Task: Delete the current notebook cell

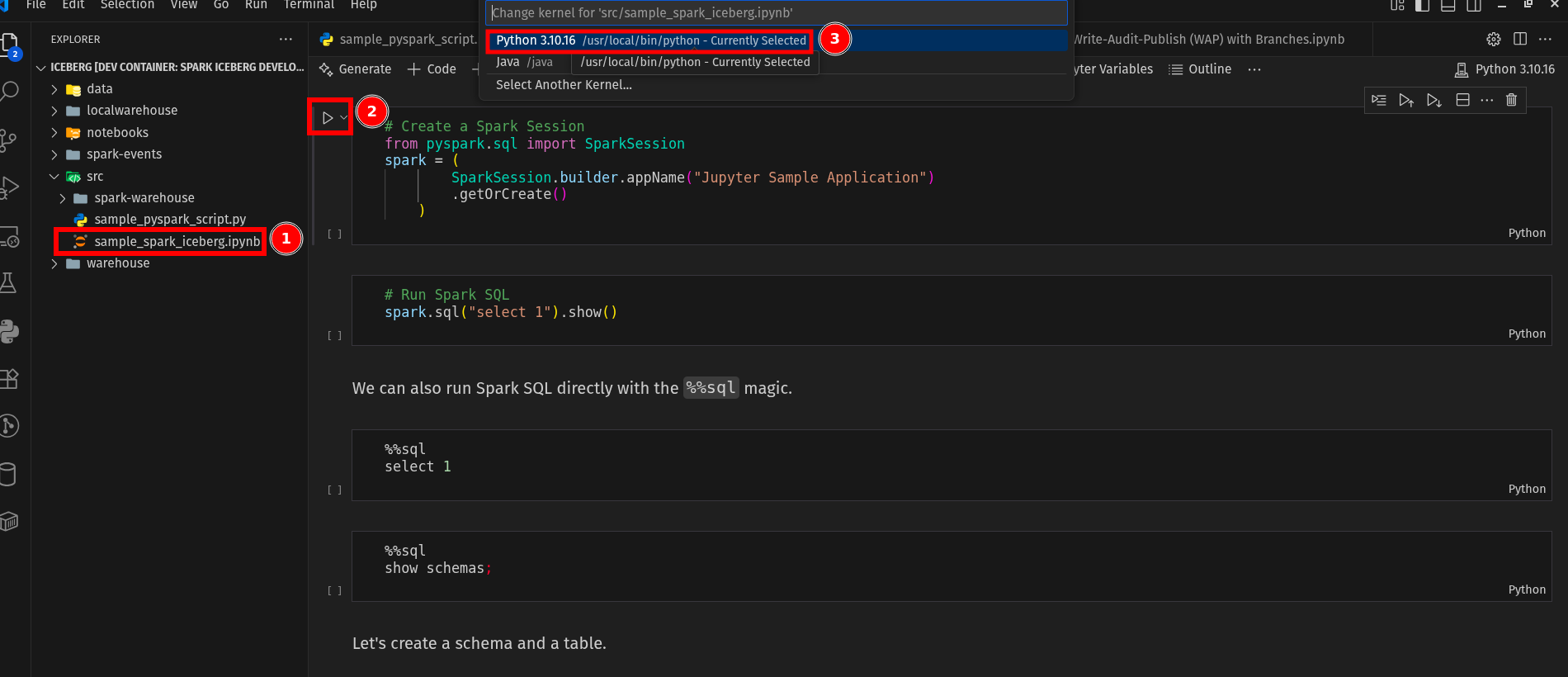Action: [1511, 100]
